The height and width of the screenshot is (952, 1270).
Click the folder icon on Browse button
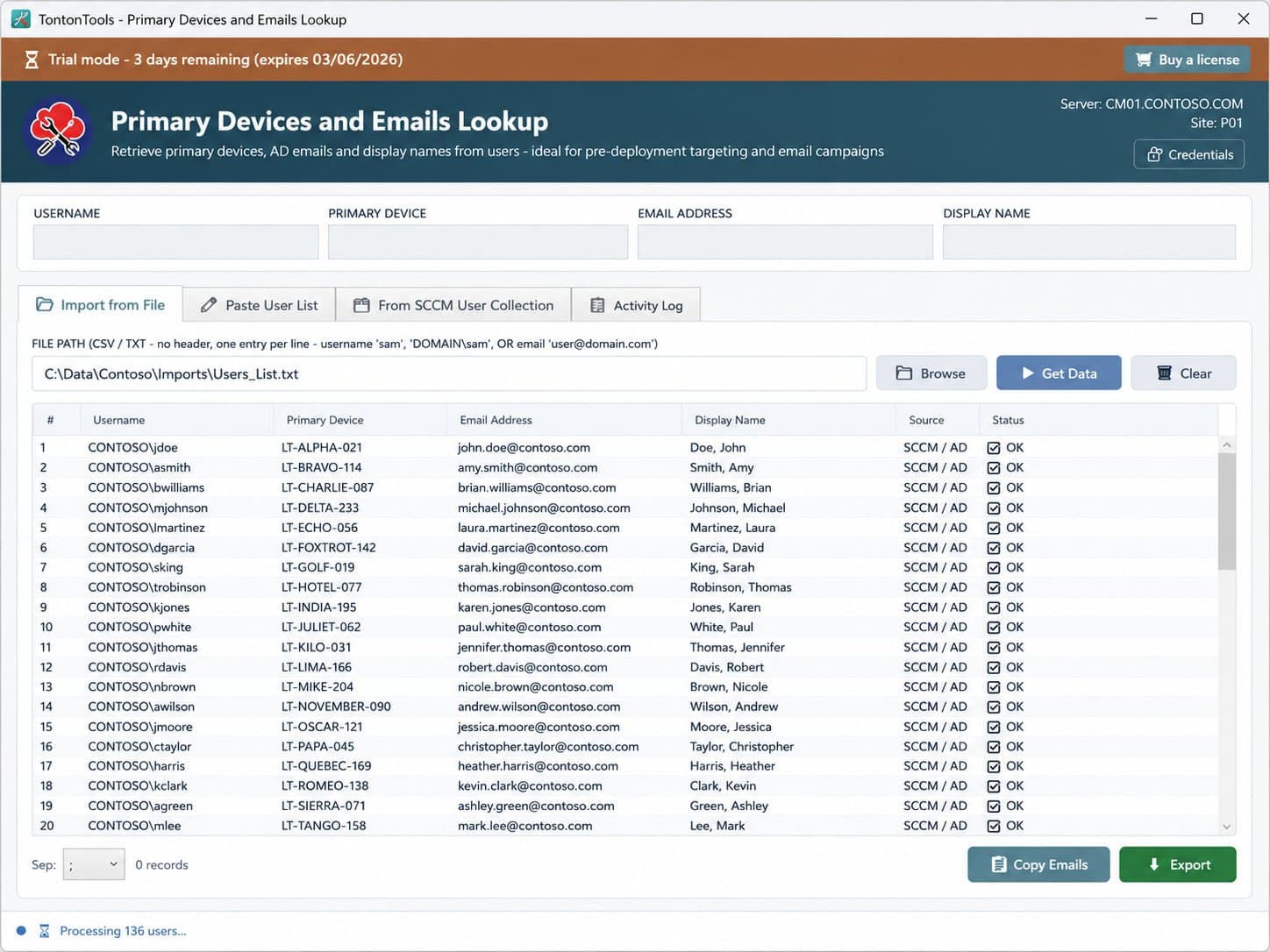[x=904, y=373]
